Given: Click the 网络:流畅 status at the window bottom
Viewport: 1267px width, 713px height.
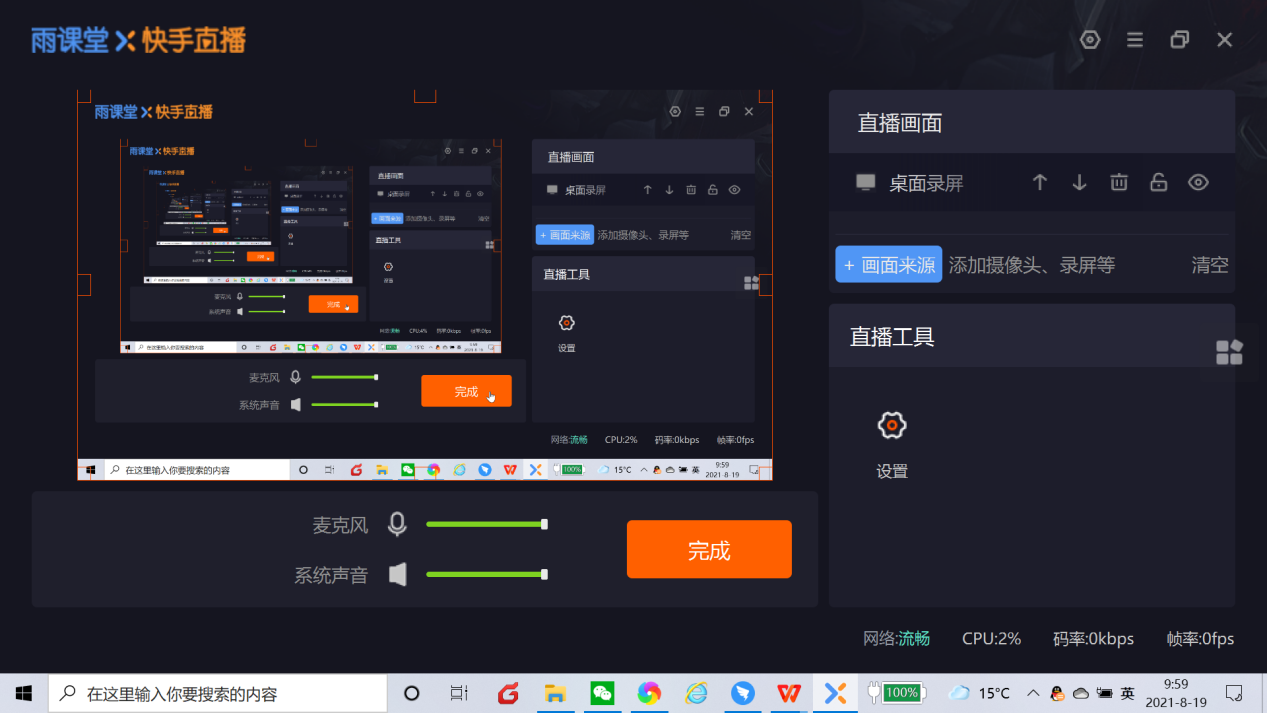Looking at the screenshot, I should click(897, 638).
